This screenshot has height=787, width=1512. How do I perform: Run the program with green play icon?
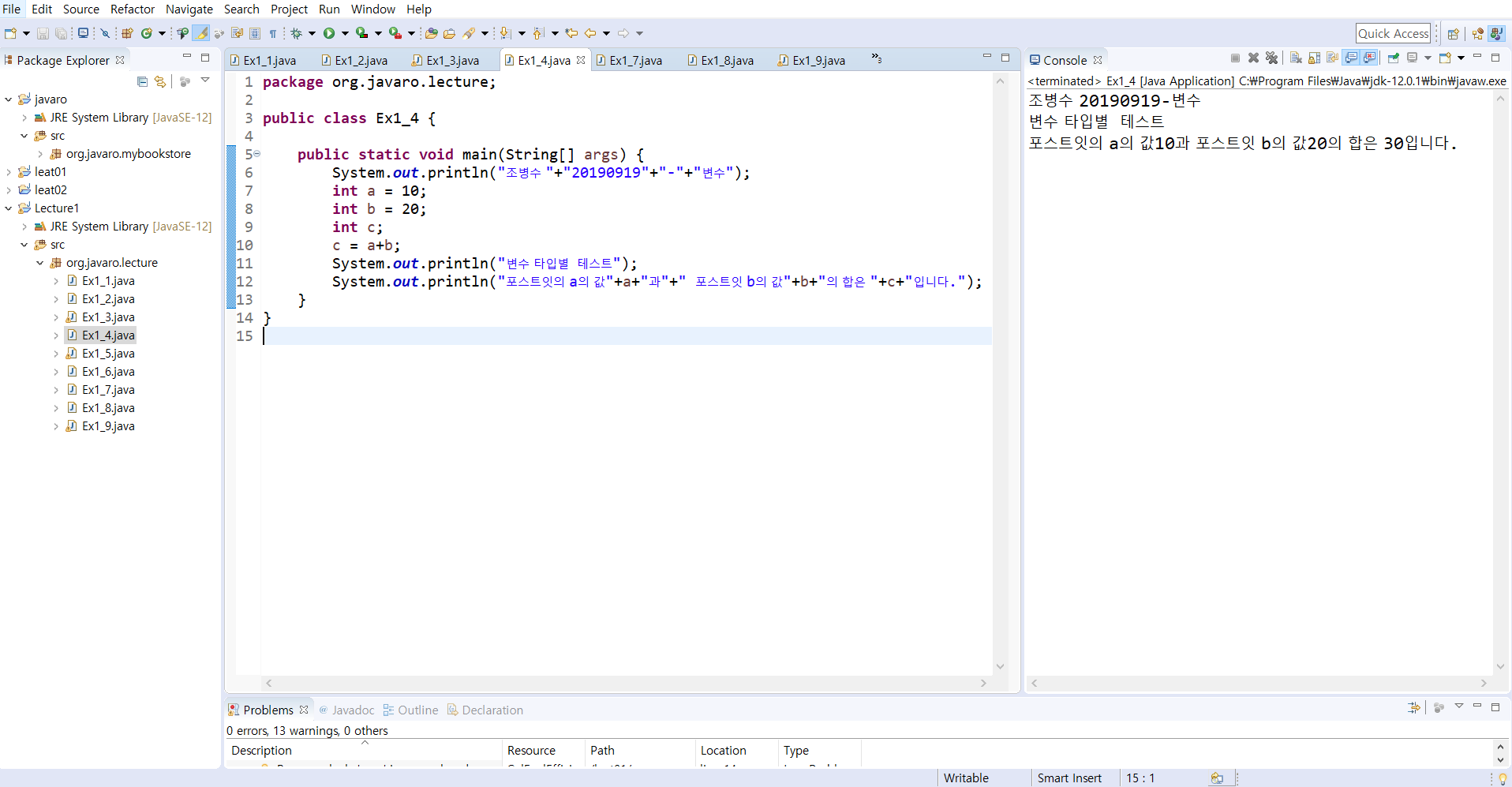click(x=329, y=33)
